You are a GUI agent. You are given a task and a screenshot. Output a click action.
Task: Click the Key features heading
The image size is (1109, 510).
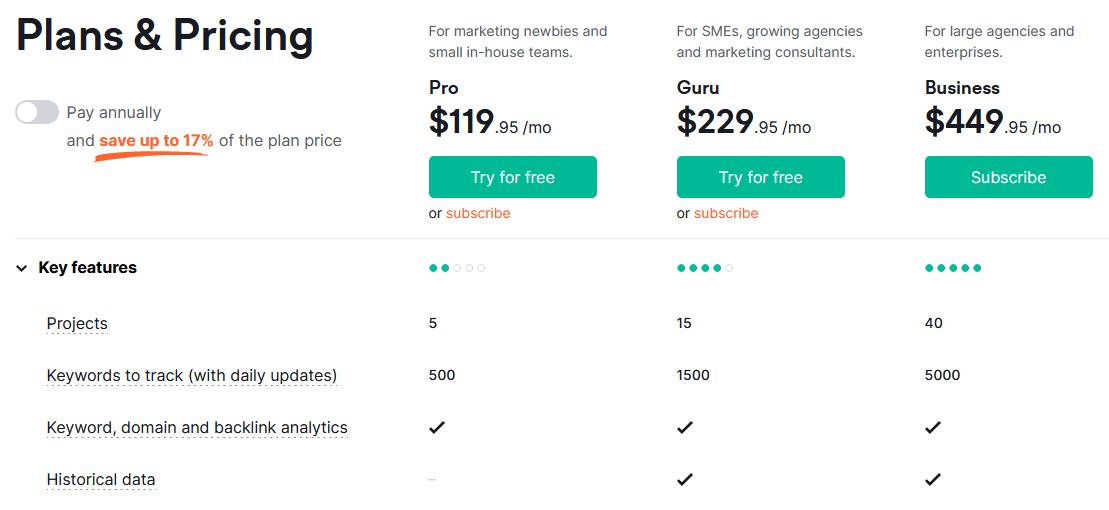coord(88,267)
